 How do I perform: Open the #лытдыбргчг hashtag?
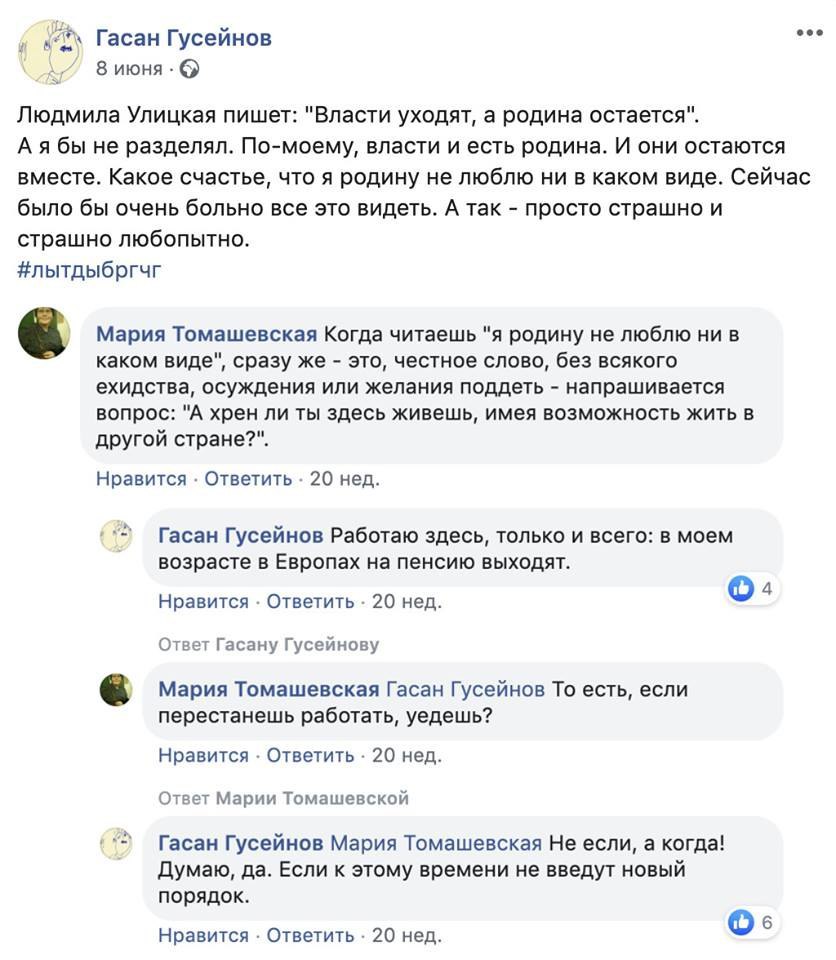pos(89,270)
